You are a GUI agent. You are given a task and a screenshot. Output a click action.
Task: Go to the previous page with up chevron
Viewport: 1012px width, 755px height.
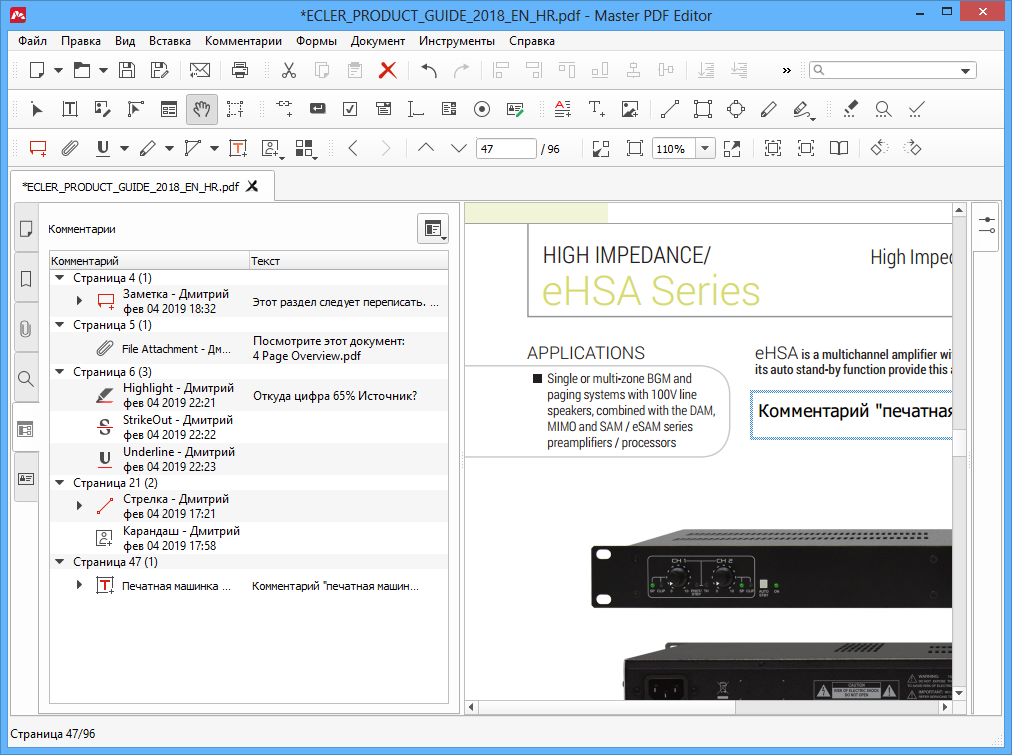click(x=426, y=148)
